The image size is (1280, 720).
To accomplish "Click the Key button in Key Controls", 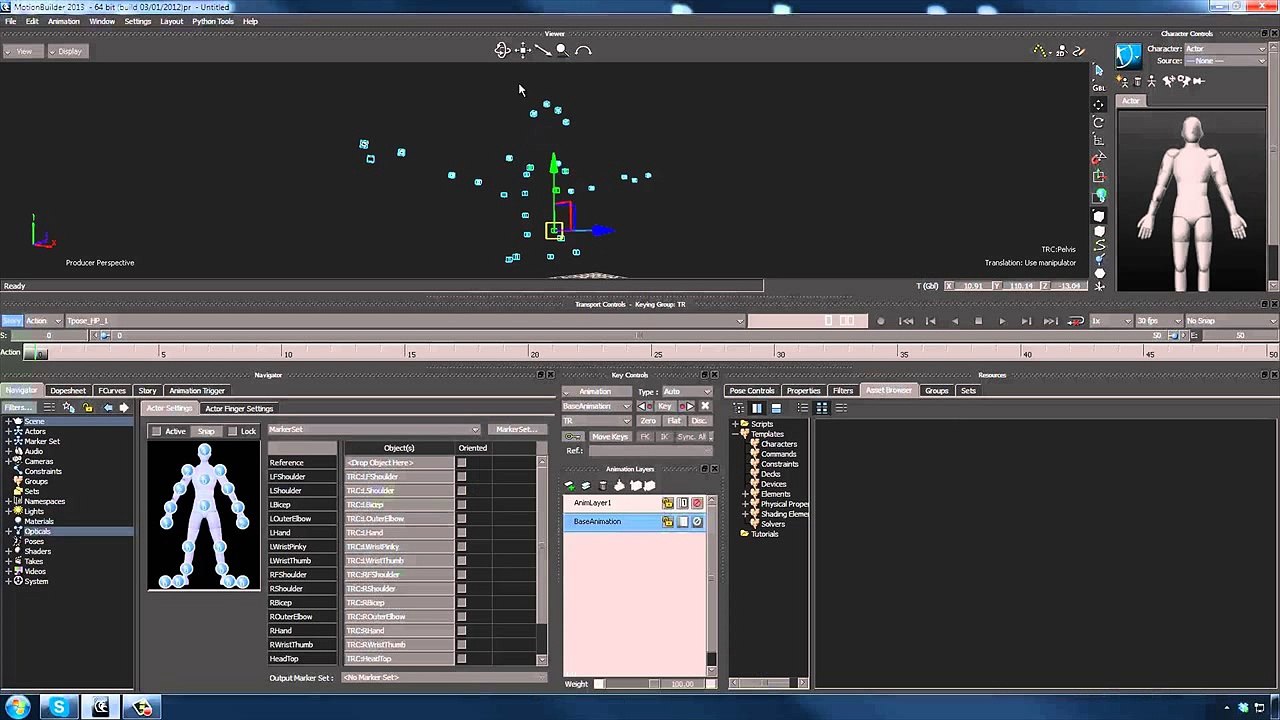I will tap(664, 406).
